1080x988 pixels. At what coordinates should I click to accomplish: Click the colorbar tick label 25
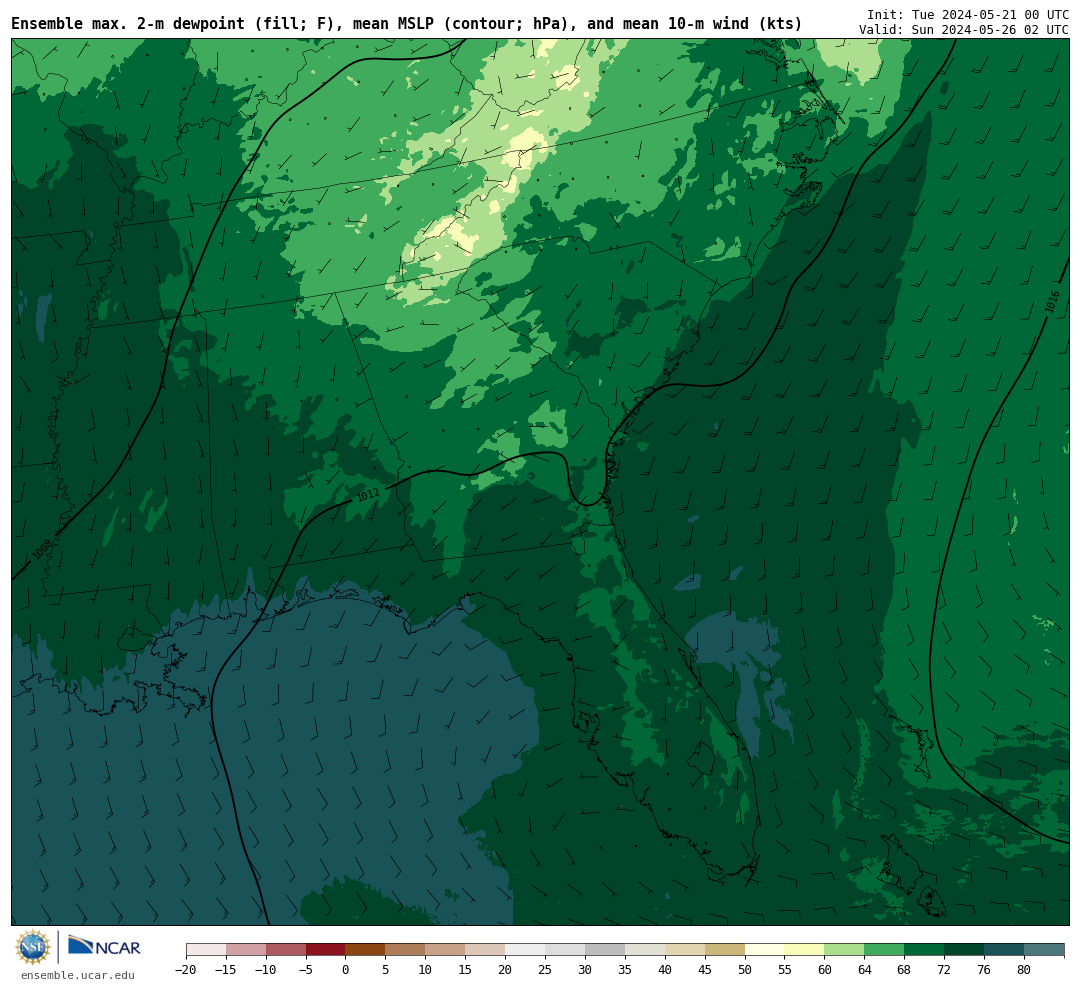tap(545, 970)
